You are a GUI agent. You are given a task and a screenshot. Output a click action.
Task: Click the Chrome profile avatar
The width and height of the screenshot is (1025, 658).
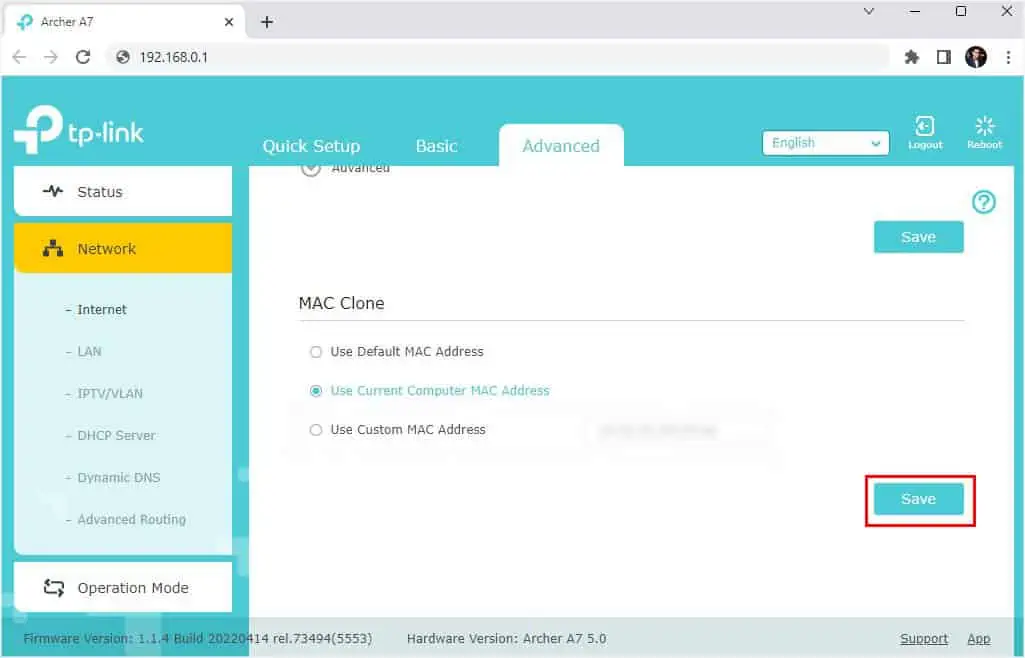(975, 56)
